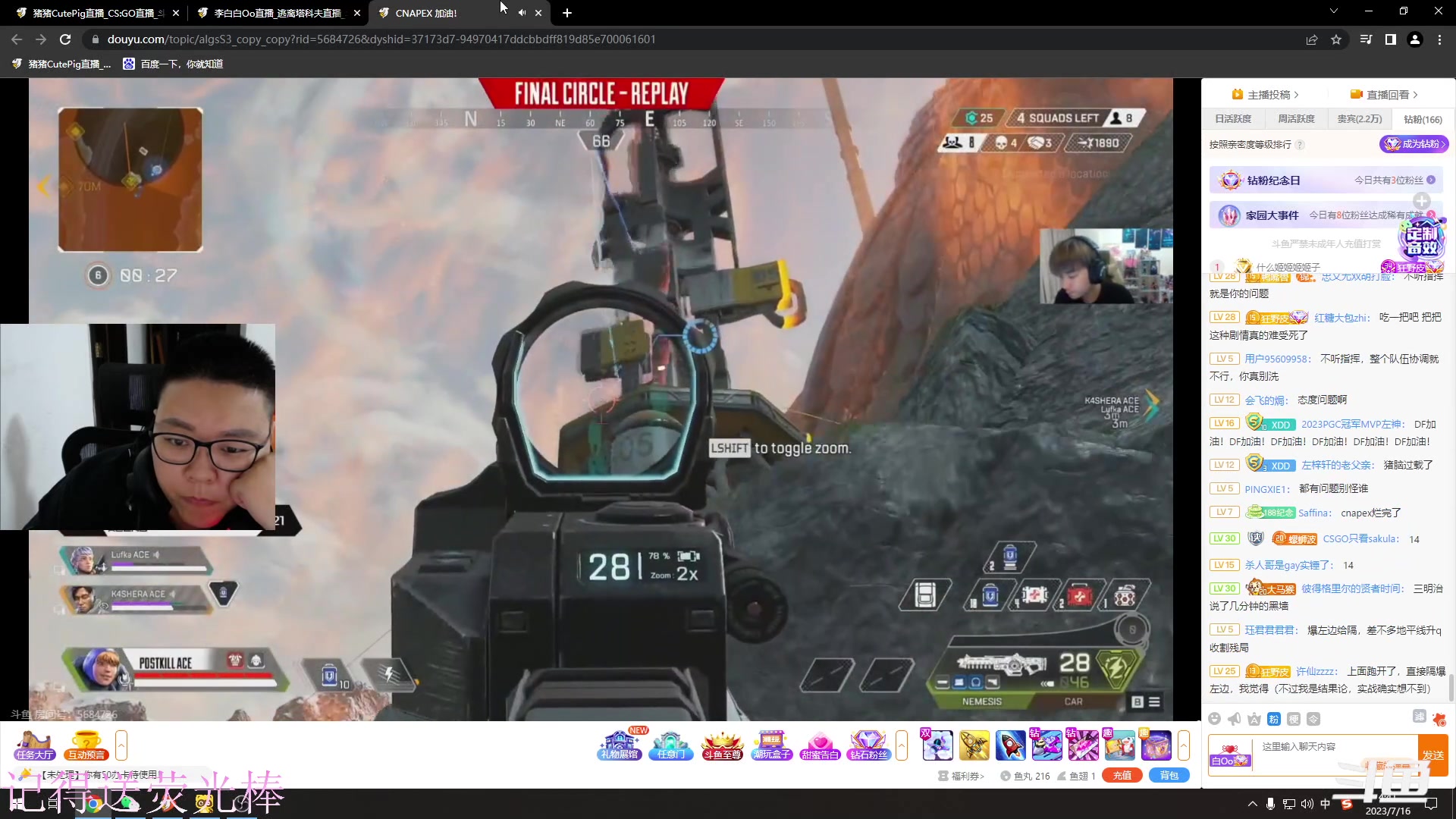Select the rocket gift
1456x819 pixels.
[x=1010, y=745]
